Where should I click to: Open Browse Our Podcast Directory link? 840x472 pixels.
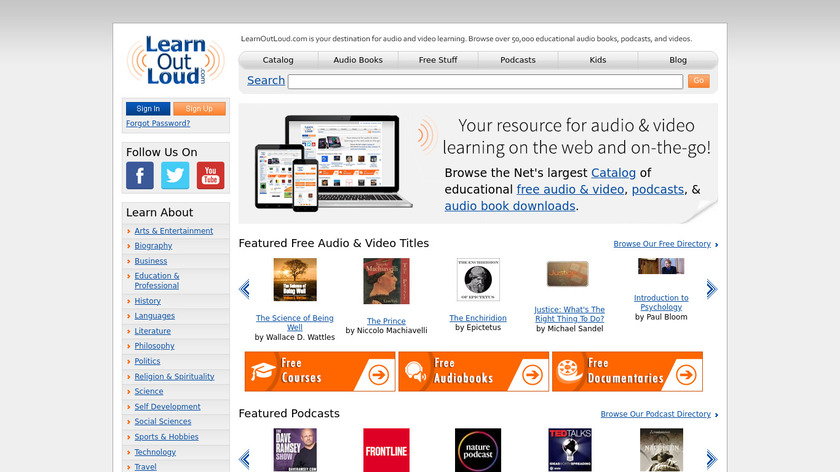[656, 414]
